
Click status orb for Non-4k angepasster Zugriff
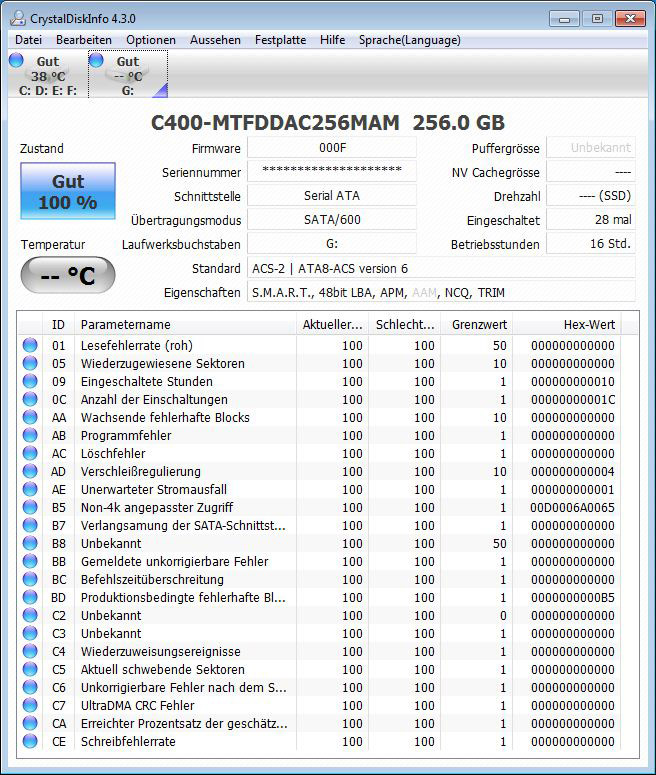[x=30, y=507]
